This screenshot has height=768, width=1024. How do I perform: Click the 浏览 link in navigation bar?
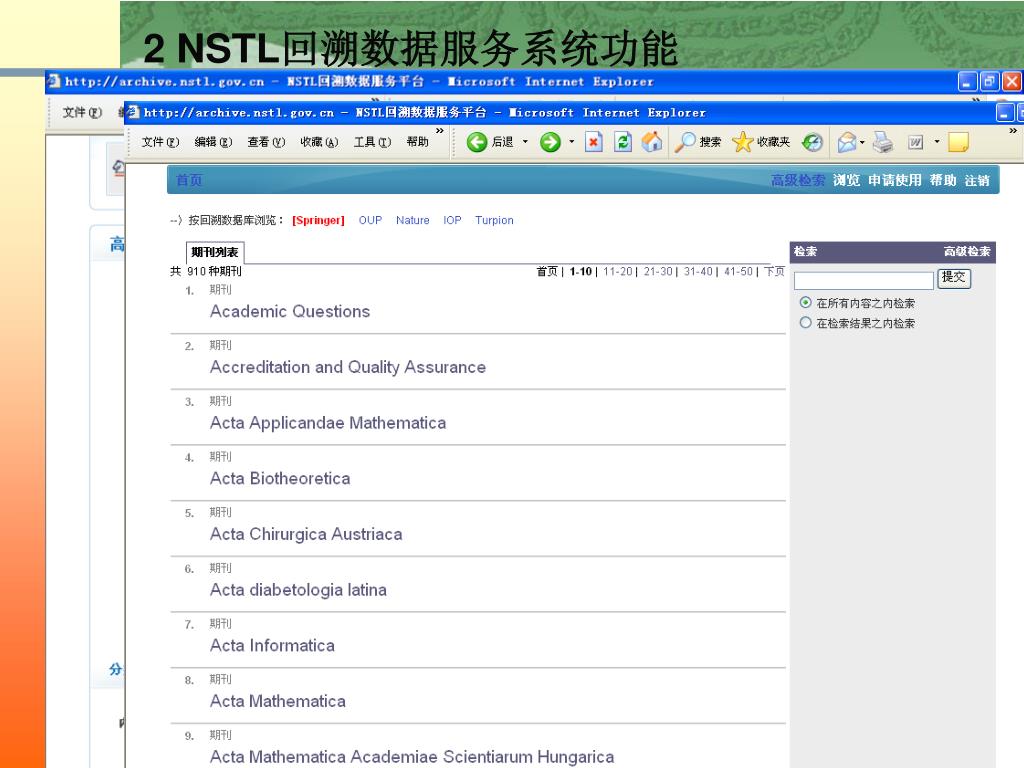(x=846, y=180)
